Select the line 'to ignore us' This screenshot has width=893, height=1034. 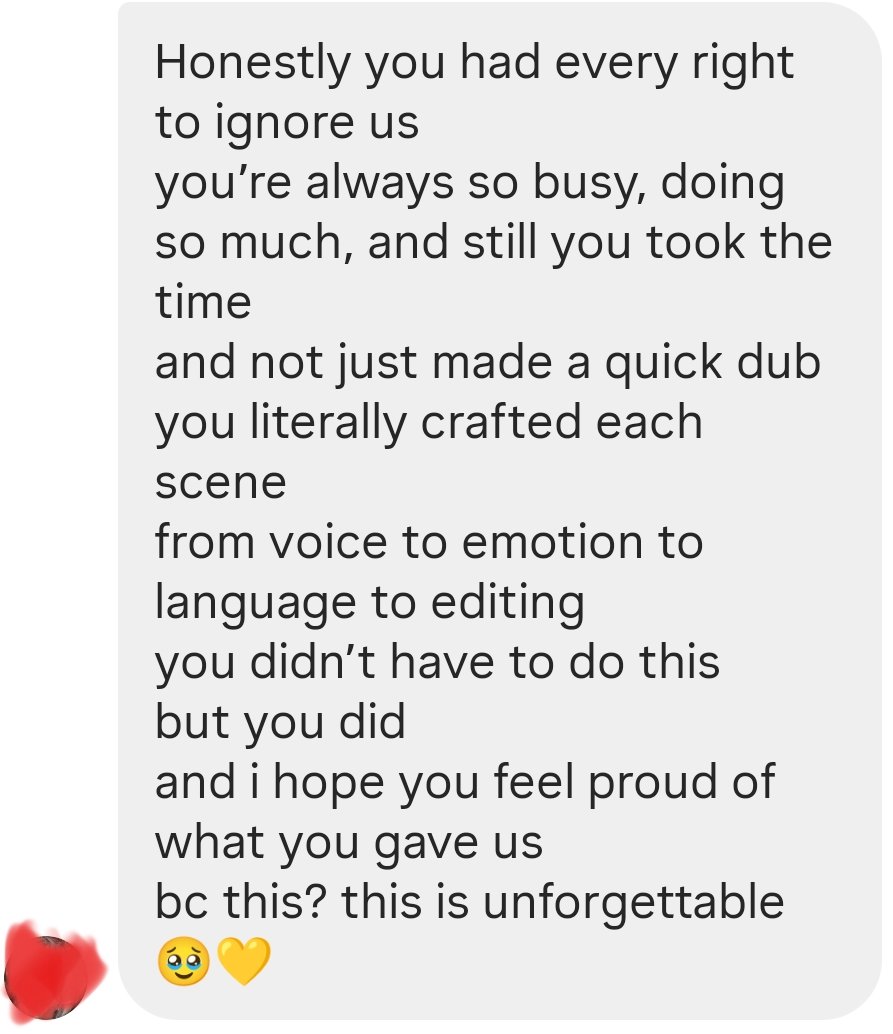pyautogui.click(x=287, y=124)
